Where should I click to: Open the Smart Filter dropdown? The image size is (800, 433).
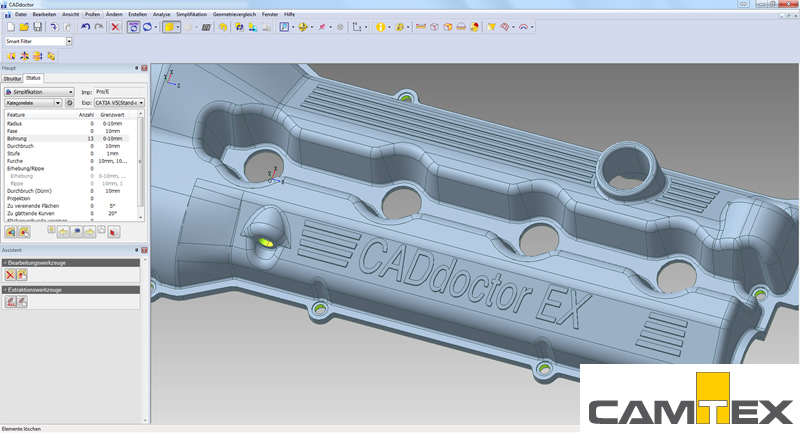tap(69, 42)
